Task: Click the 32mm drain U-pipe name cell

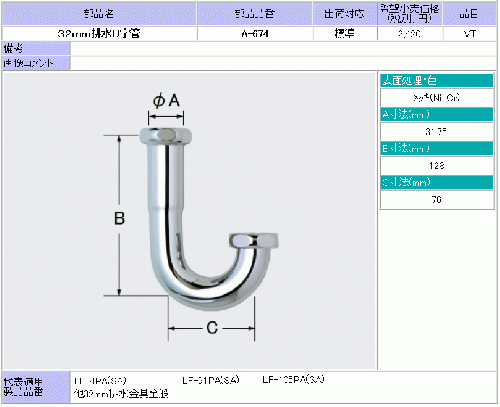Action: click(x=99, y=34)
